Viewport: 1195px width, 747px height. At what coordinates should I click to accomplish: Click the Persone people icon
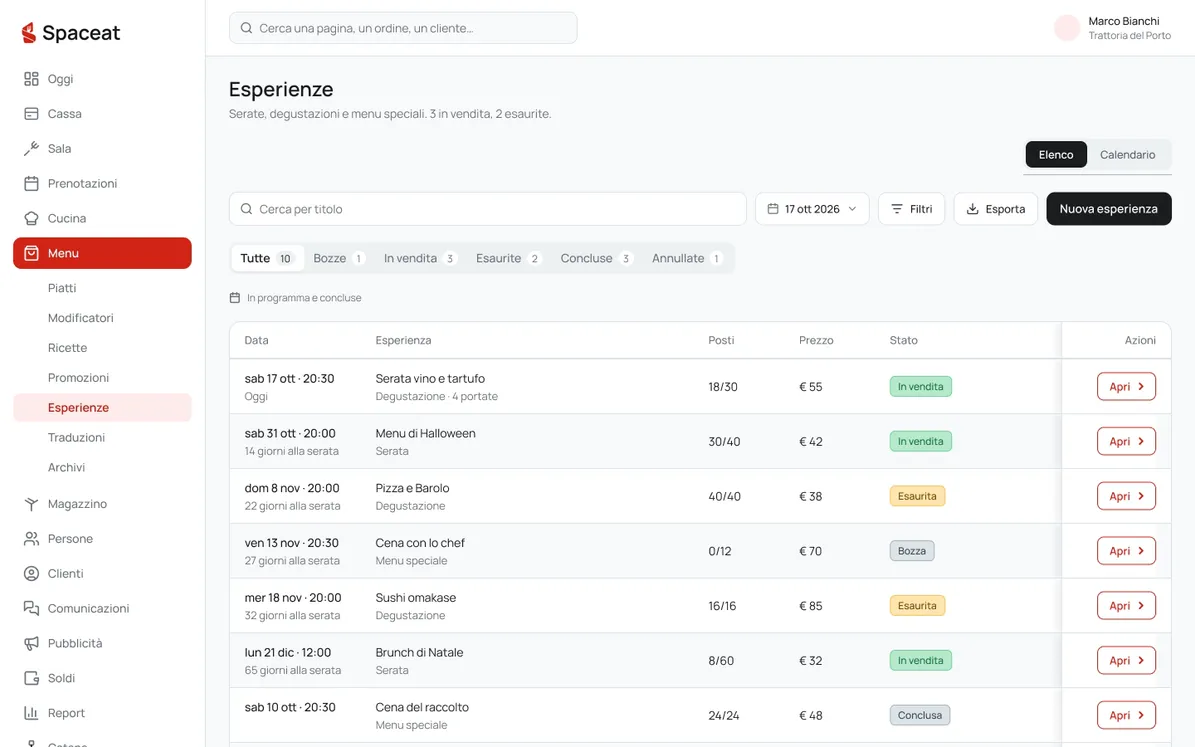[31, 539]
